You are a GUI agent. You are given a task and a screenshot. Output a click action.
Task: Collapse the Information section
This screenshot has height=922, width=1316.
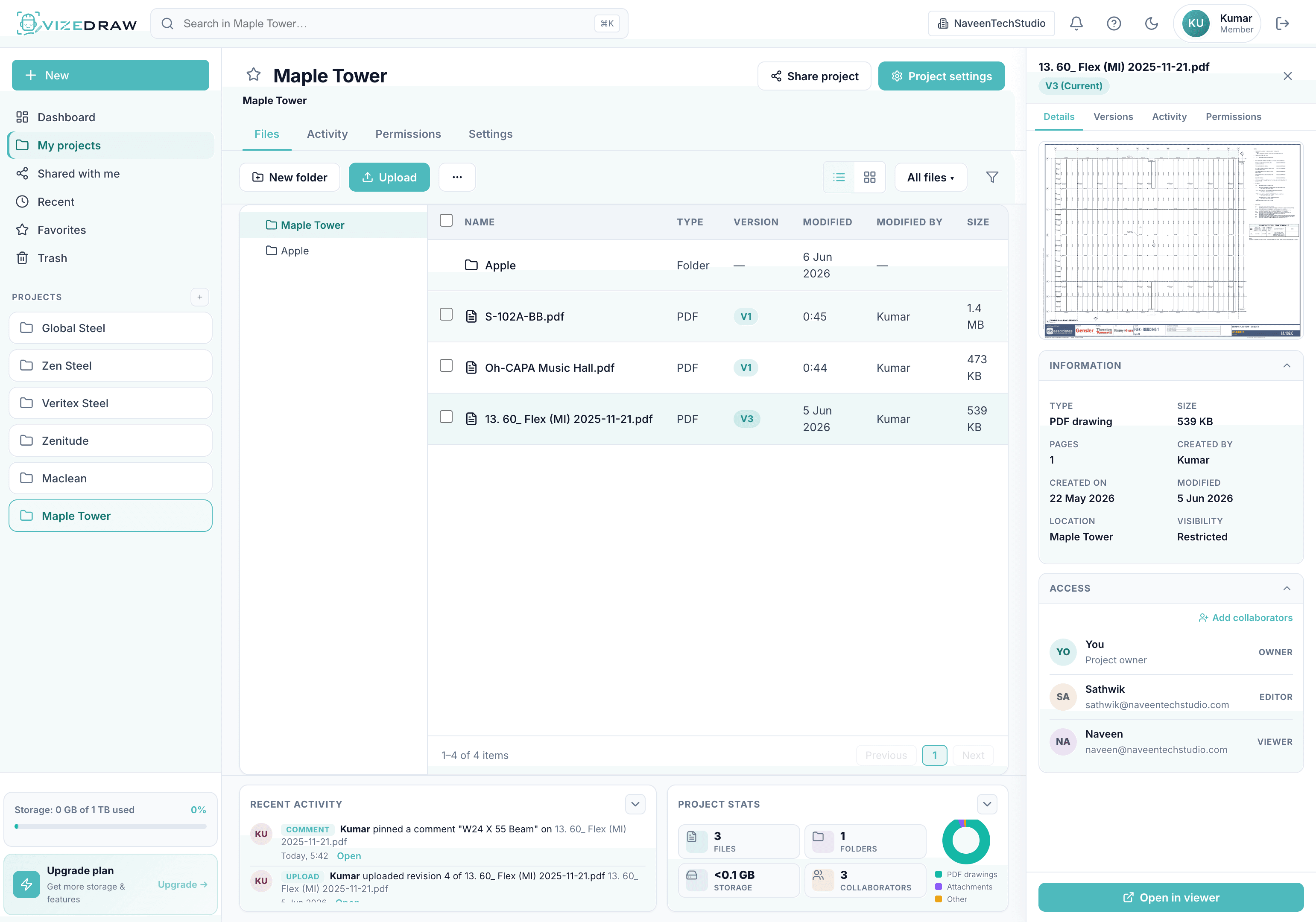click(1287, 365)
